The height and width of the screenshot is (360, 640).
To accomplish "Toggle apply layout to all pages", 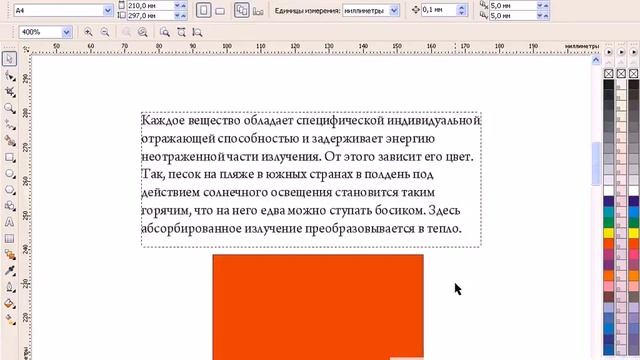I will tap(242, 10).
